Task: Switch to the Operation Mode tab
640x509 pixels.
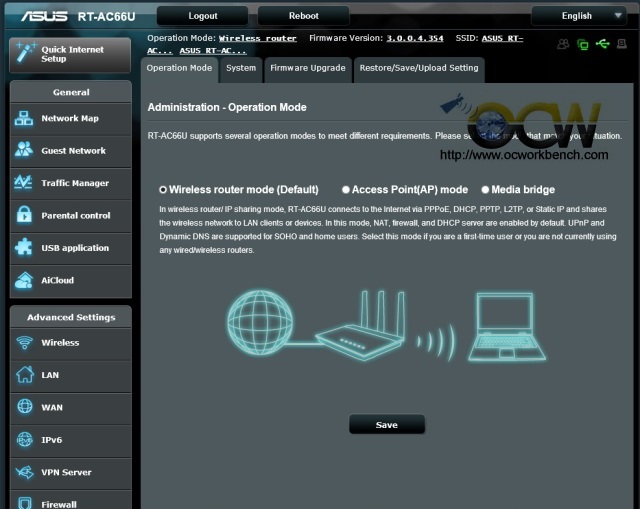Action: click(x=179, y=69)
